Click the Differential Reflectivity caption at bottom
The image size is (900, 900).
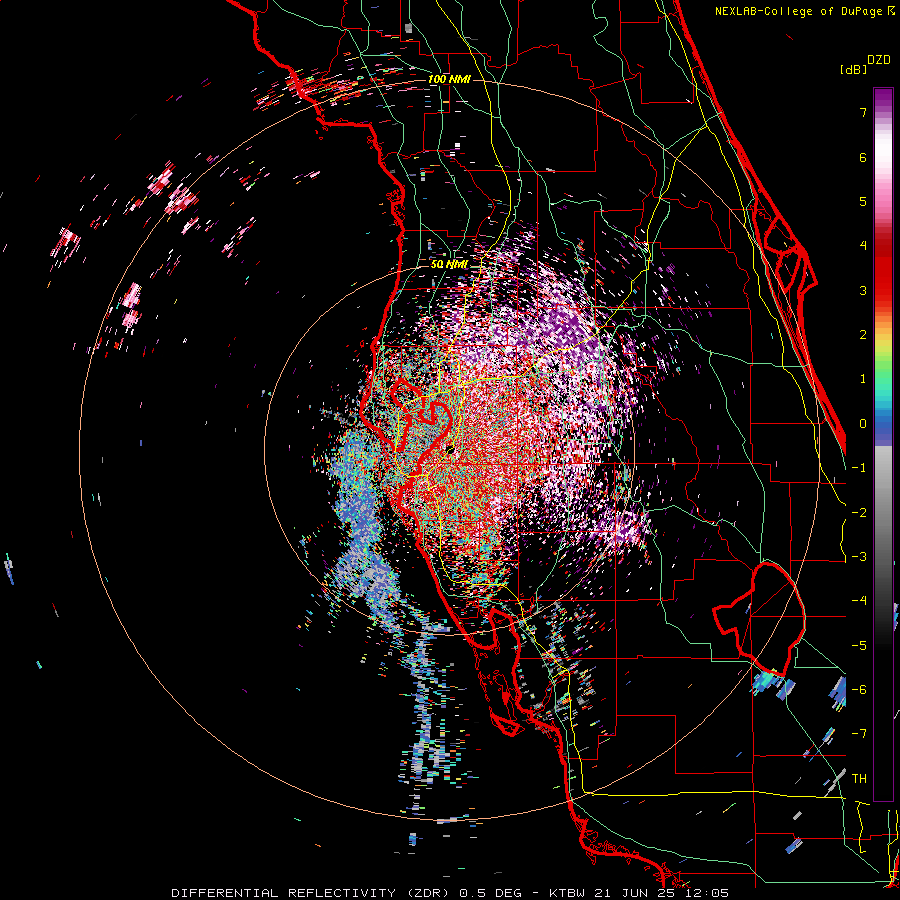pyautogui.click(x=450, y=893)
